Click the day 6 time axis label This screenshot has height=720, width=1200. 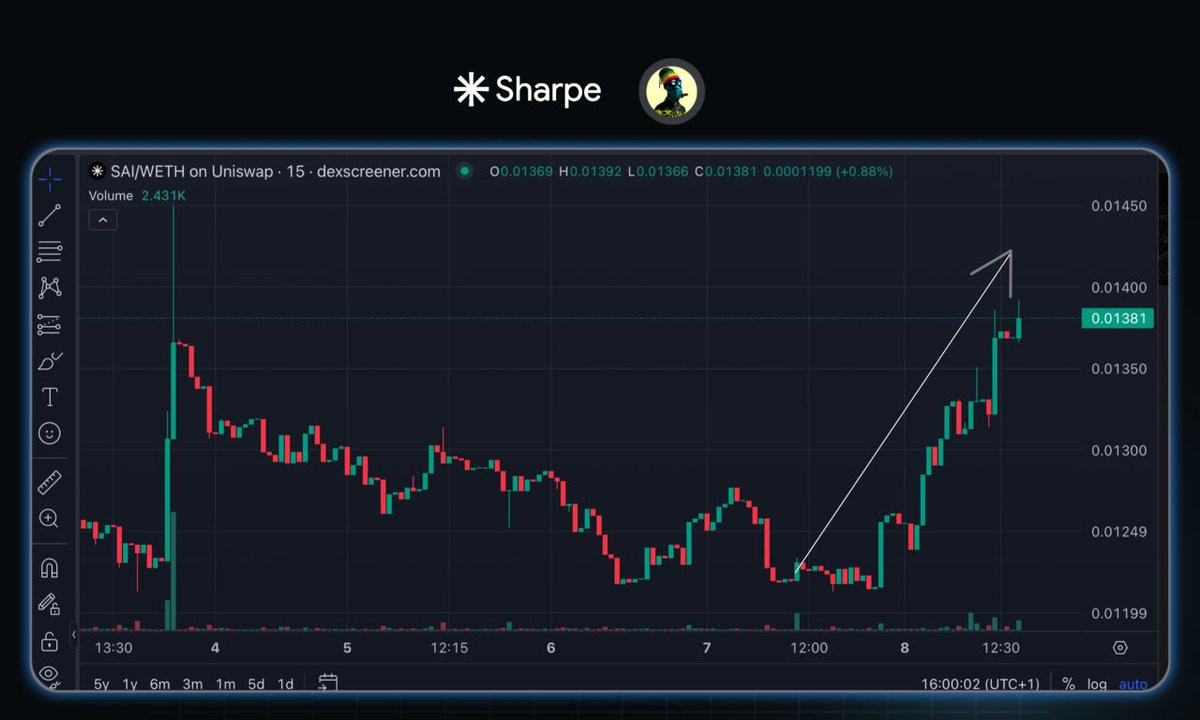coord(551,648)
